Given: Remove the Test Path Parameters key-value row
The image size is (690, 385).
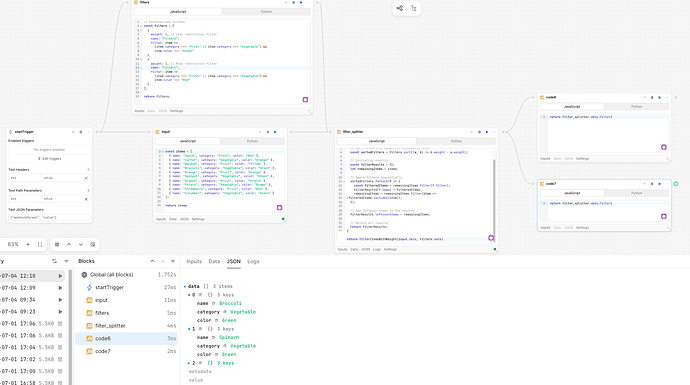Looking at the screenshot, I should point(86,199).
